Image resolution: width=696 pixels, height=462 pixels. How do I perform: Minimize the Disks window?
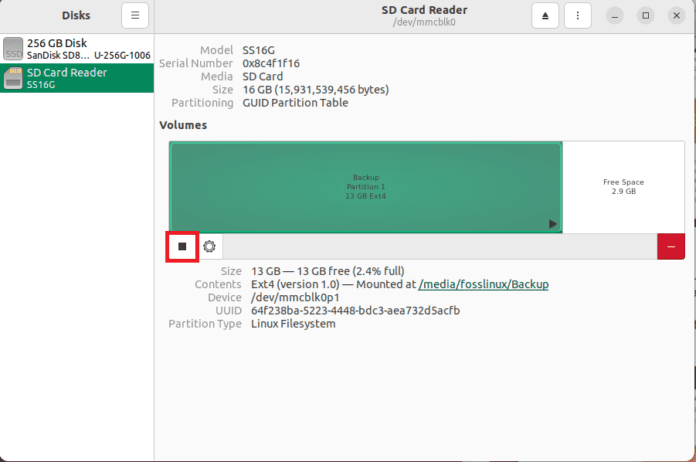click(x=616, y=16)
